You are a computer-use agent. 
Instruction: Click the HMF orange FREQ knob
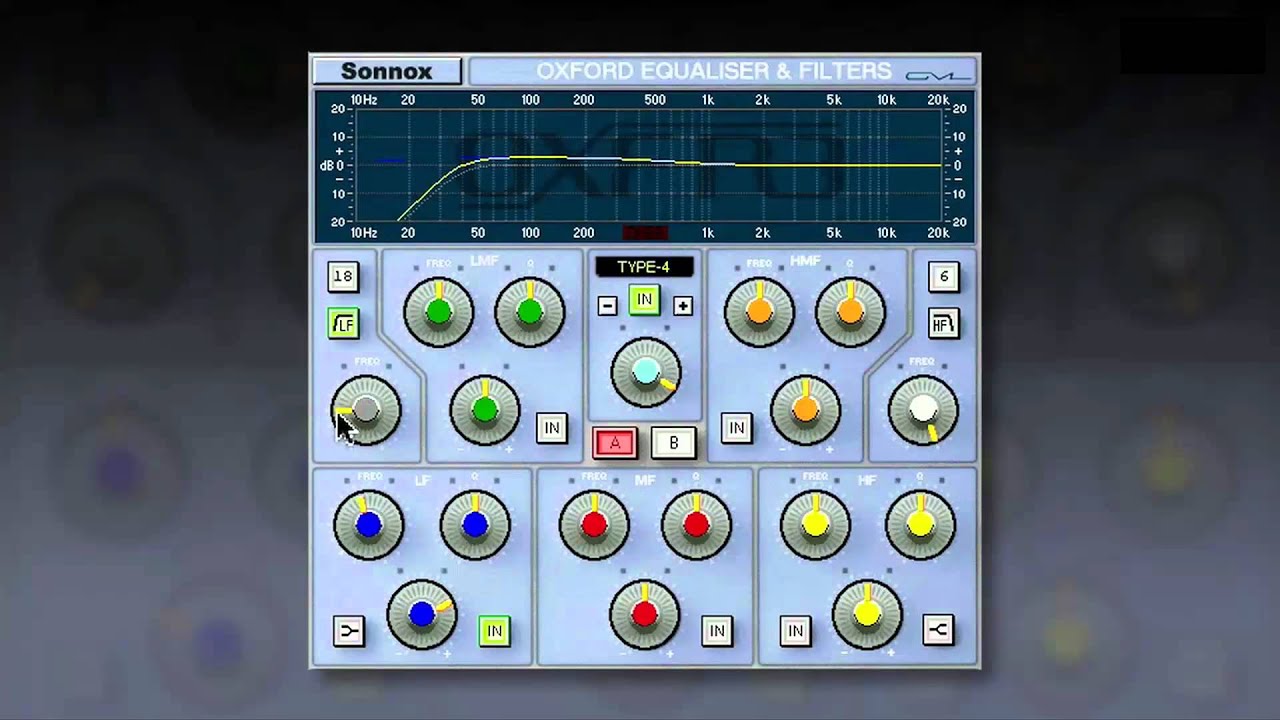(759, 312)
